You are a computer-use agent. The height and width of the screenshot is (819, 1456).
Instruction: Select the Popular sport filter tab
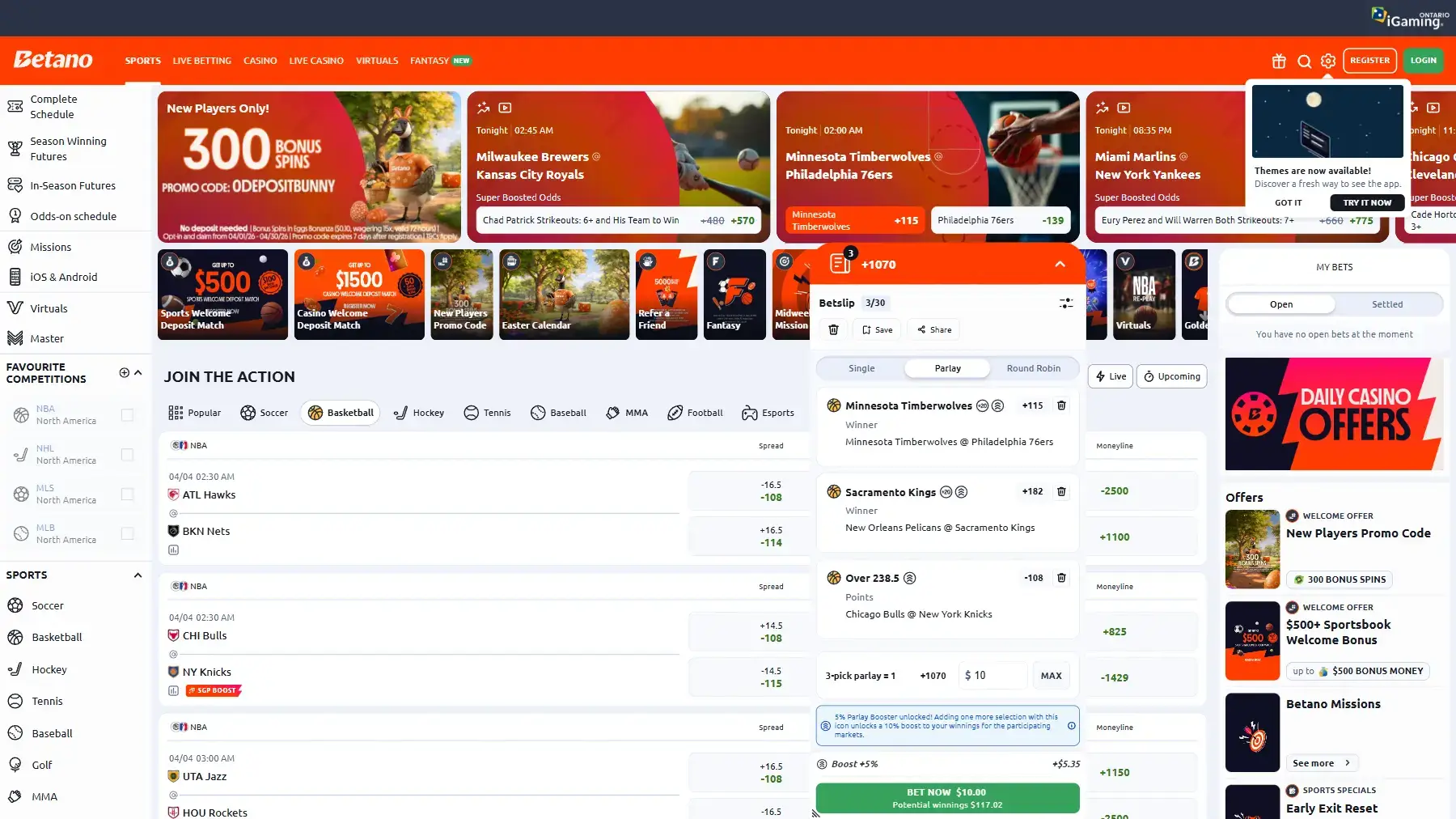coord(194,413)
